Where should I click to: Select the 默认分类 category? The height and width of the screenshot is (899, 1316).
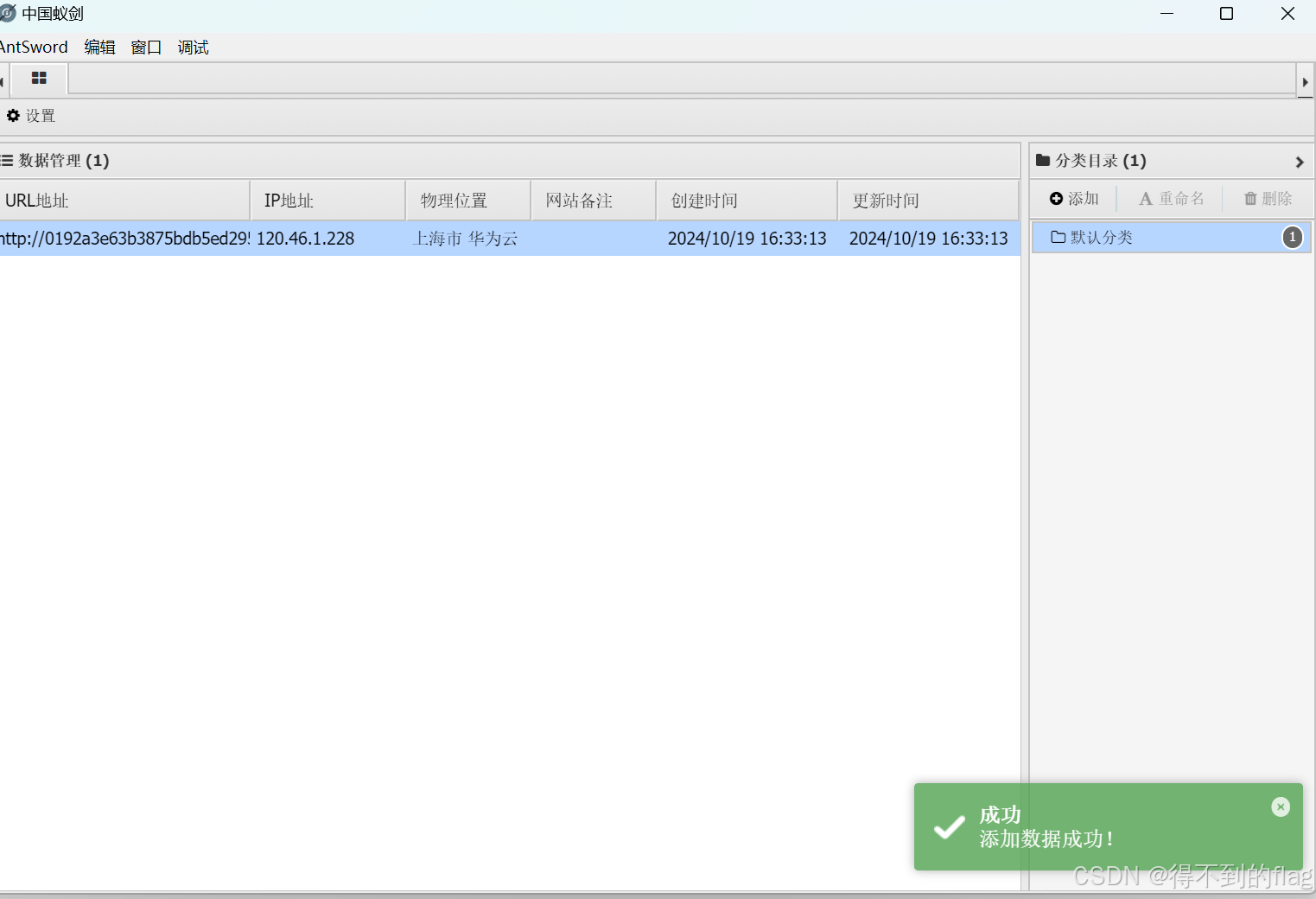click(1172, 237)
